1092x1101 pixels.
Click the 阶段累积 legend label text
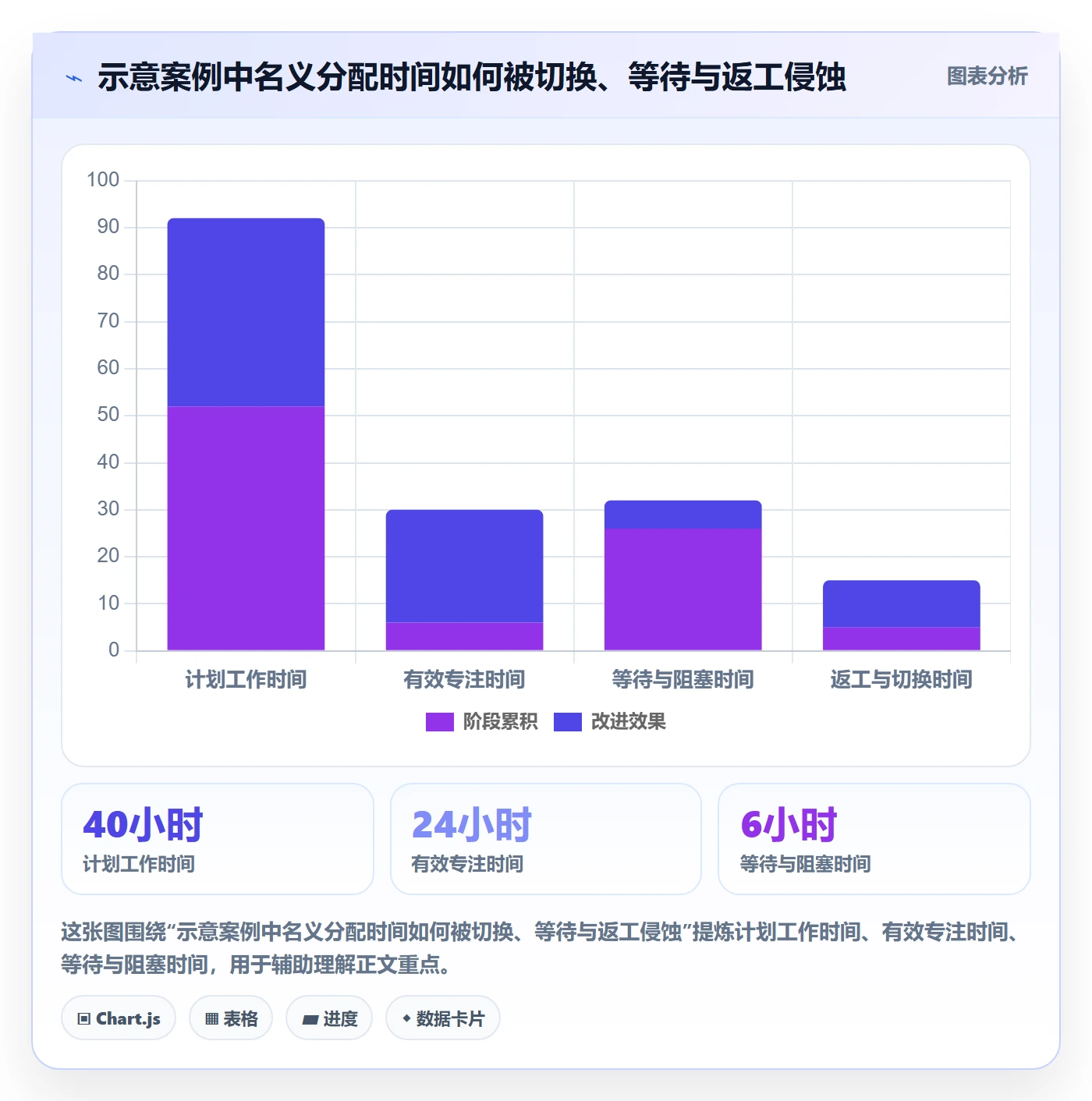point(500,722)
